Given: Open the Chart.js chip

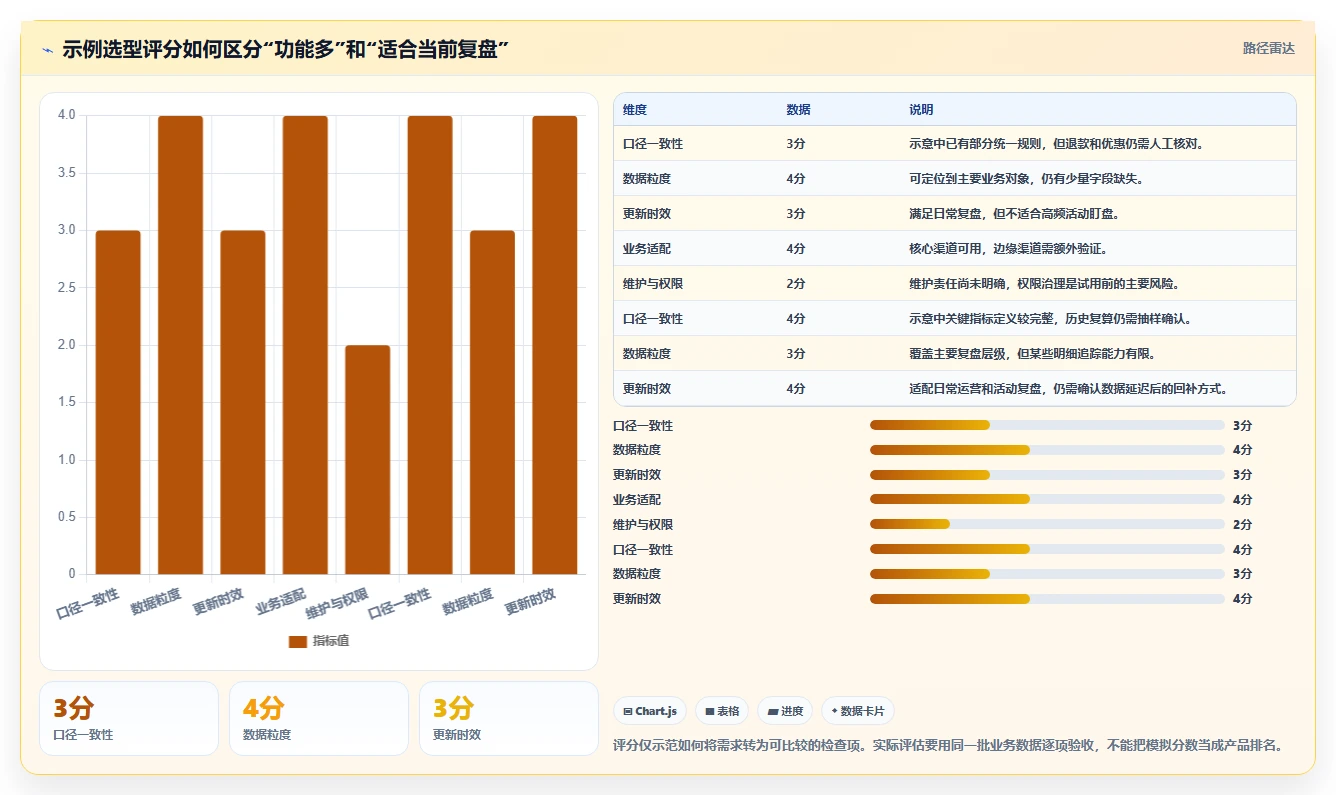Looking at the screenshot, I should [650, 711].
